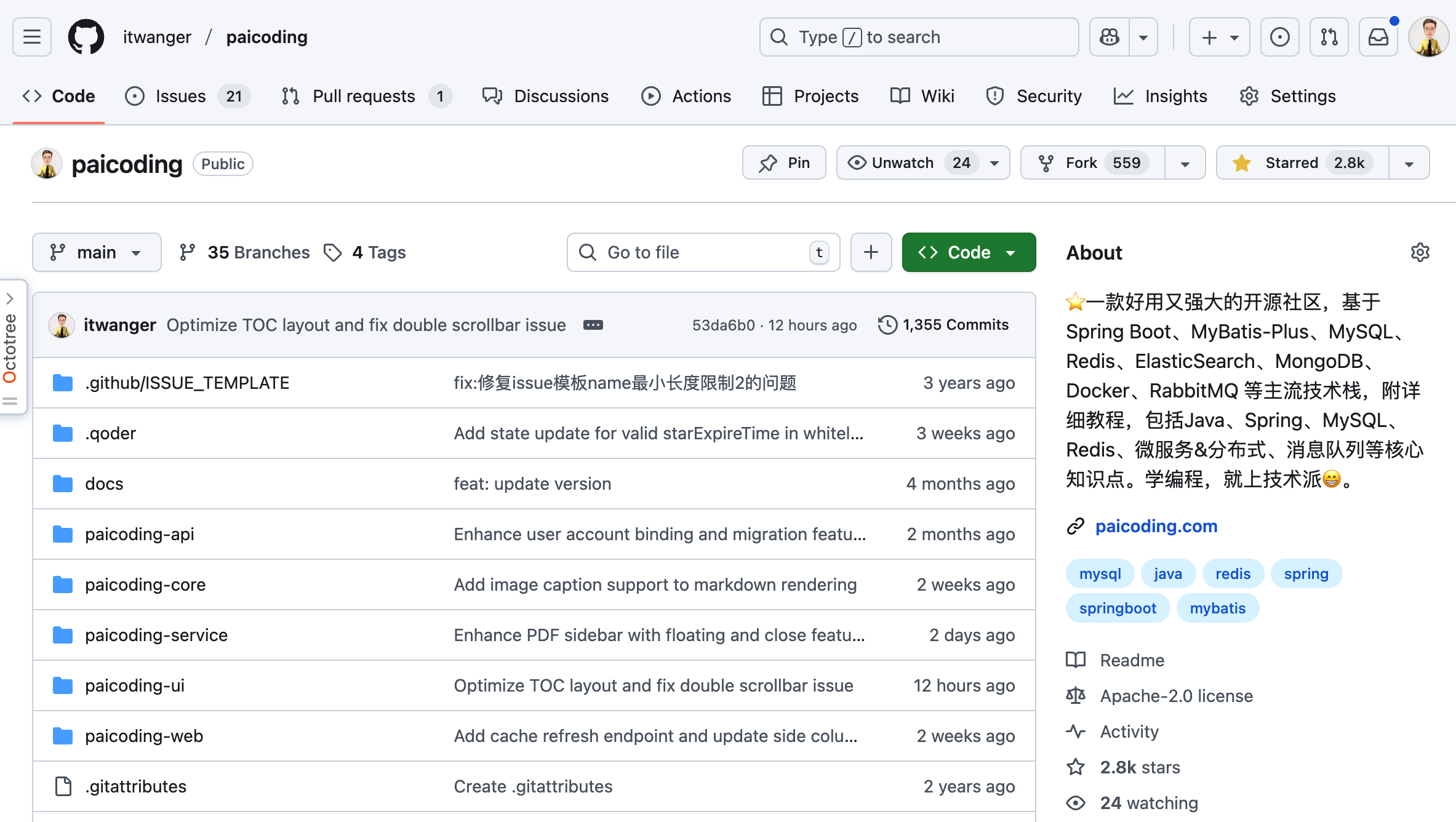Open the hamburger navigation menu

pyautogui.click(x=32, y=37)
